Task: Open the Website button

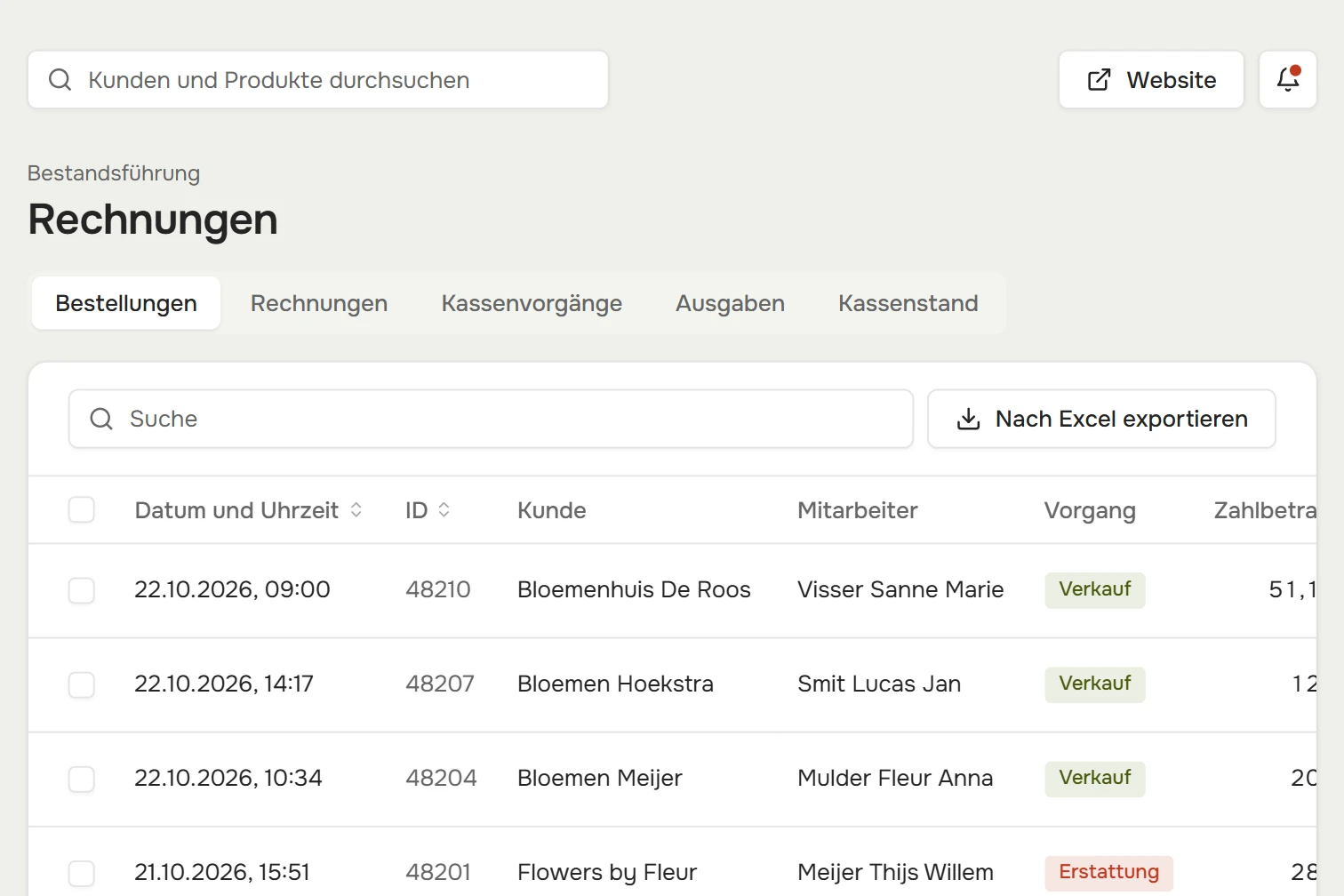Action: click(1151, 79)
